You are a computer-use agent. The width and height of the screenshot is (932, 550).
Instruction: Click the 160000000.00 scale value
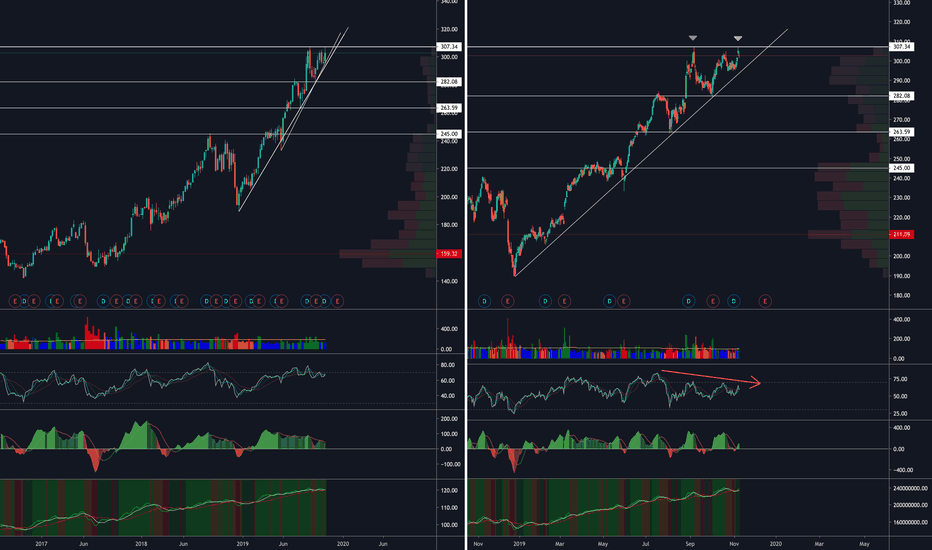(910, 523)
